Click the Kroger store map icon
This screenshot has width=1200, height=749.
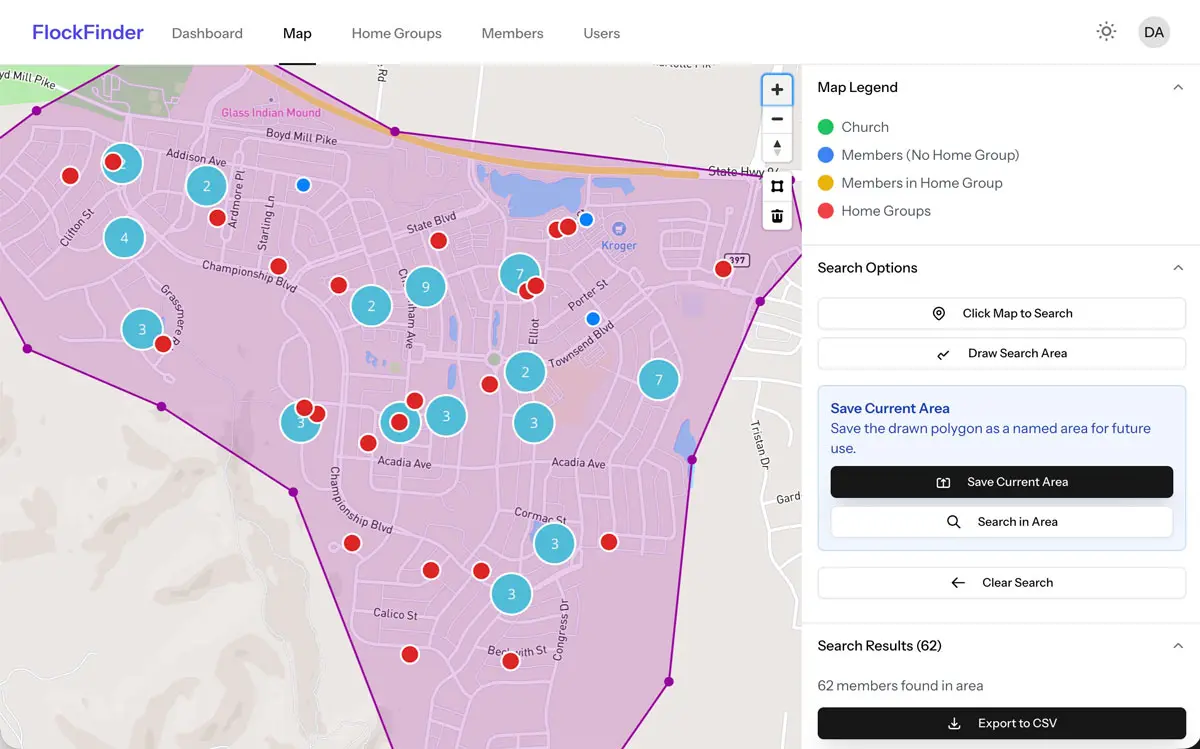click(618, 229)
